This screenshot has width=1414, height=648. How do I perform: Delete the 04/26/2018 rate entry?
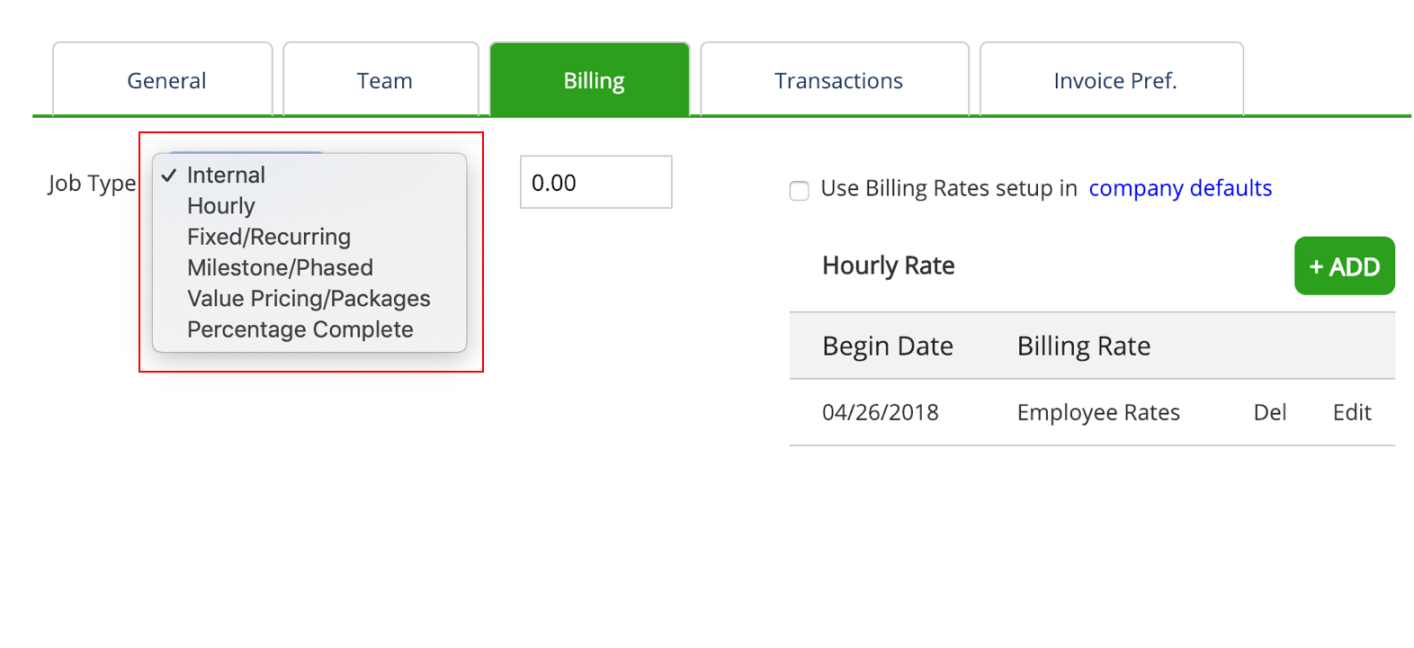click(1269, 412)
